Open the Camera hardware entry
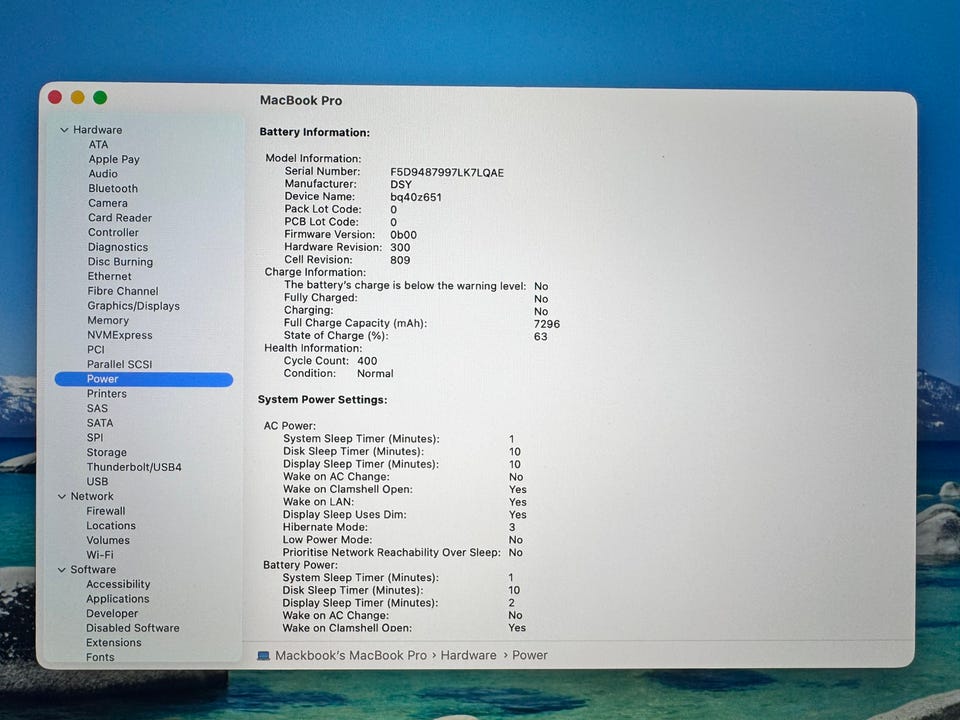Image resolution: width=960 pixels, height=720 pixels. 108,203
